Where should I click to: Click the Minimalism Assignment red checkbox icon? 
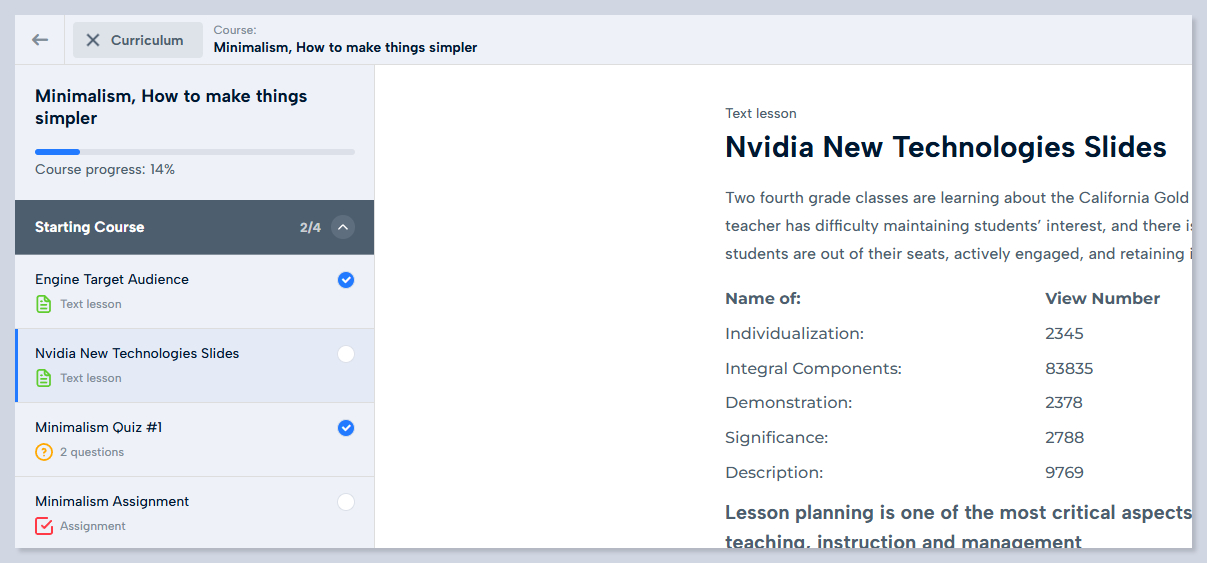[44, 526]
